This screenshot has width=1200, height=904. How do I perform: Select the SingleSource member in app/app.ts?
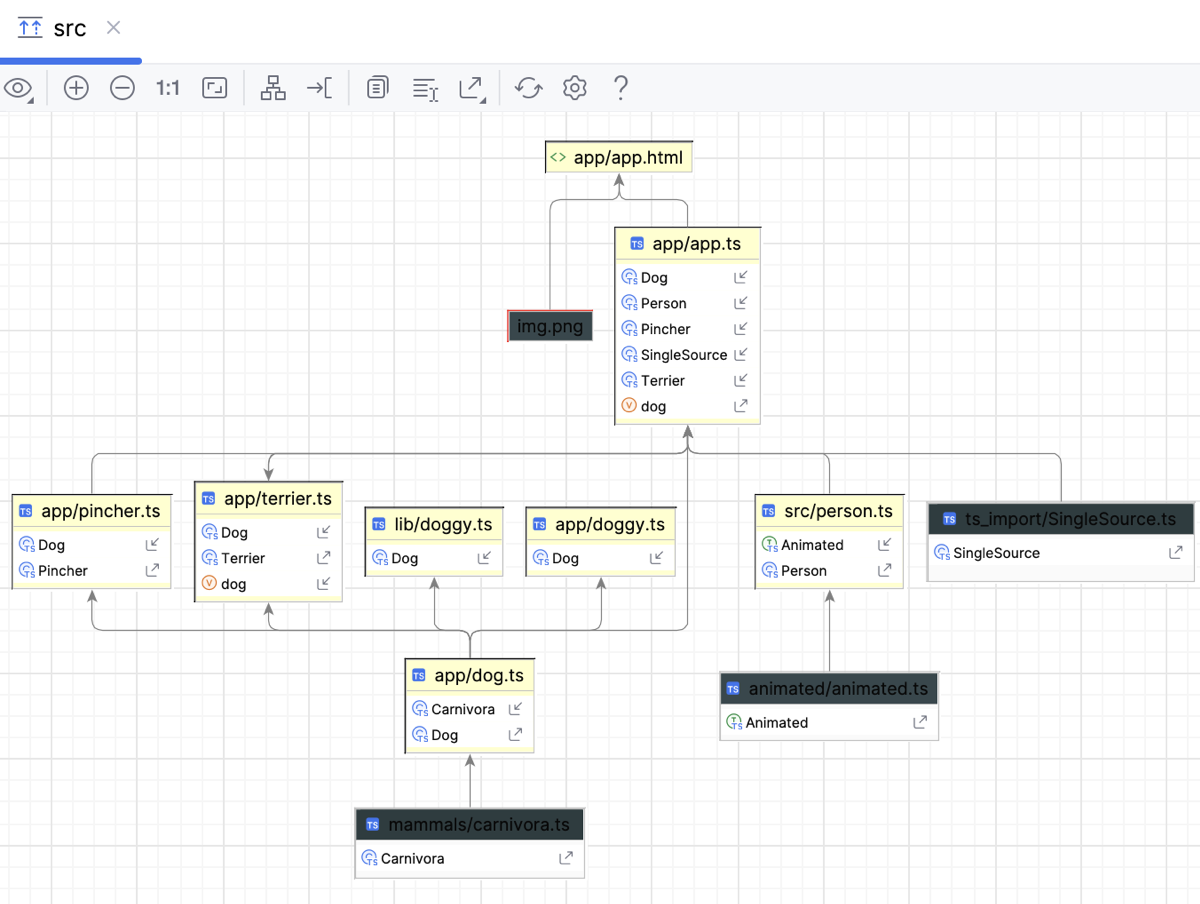pyautogui.click(x=686, y=354)
